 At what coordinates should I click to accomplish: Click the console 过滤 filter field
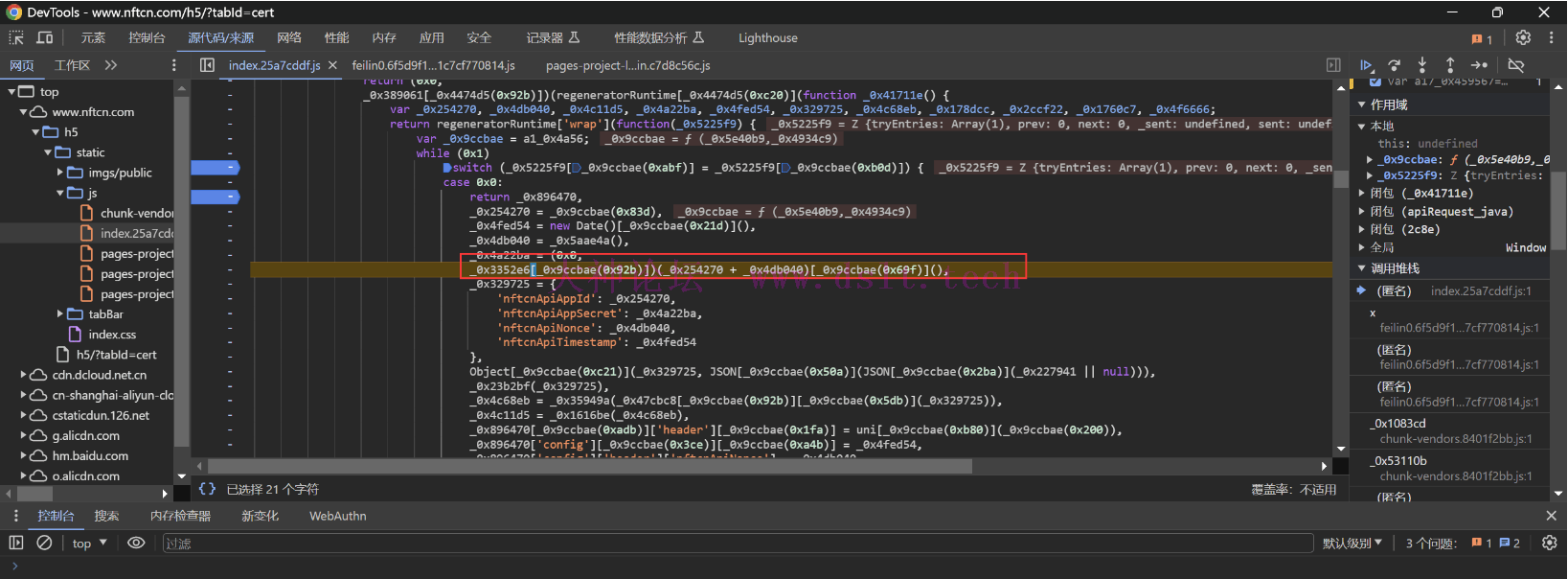737,544
